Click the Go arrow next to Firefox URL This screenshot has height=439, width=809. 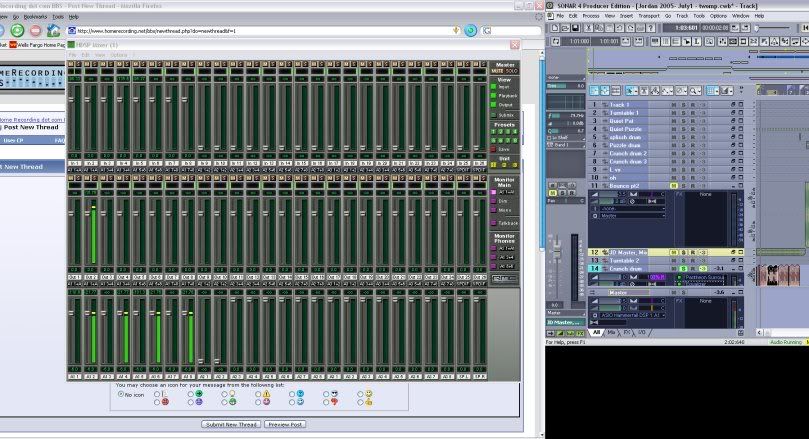point(471,30)
